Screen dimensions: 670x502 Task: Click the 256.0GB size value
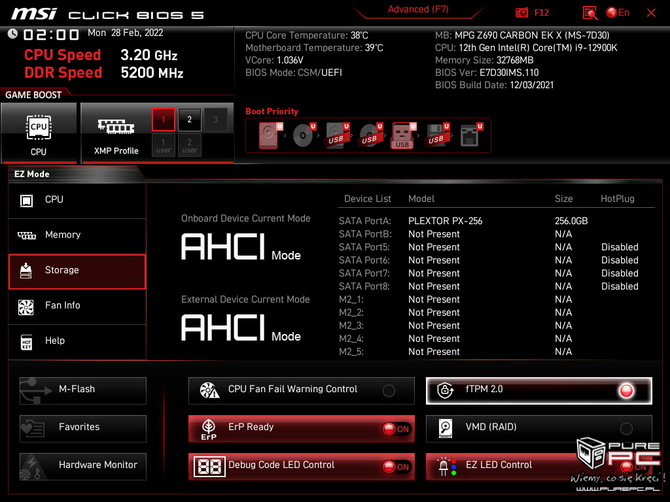click(571, 221)
